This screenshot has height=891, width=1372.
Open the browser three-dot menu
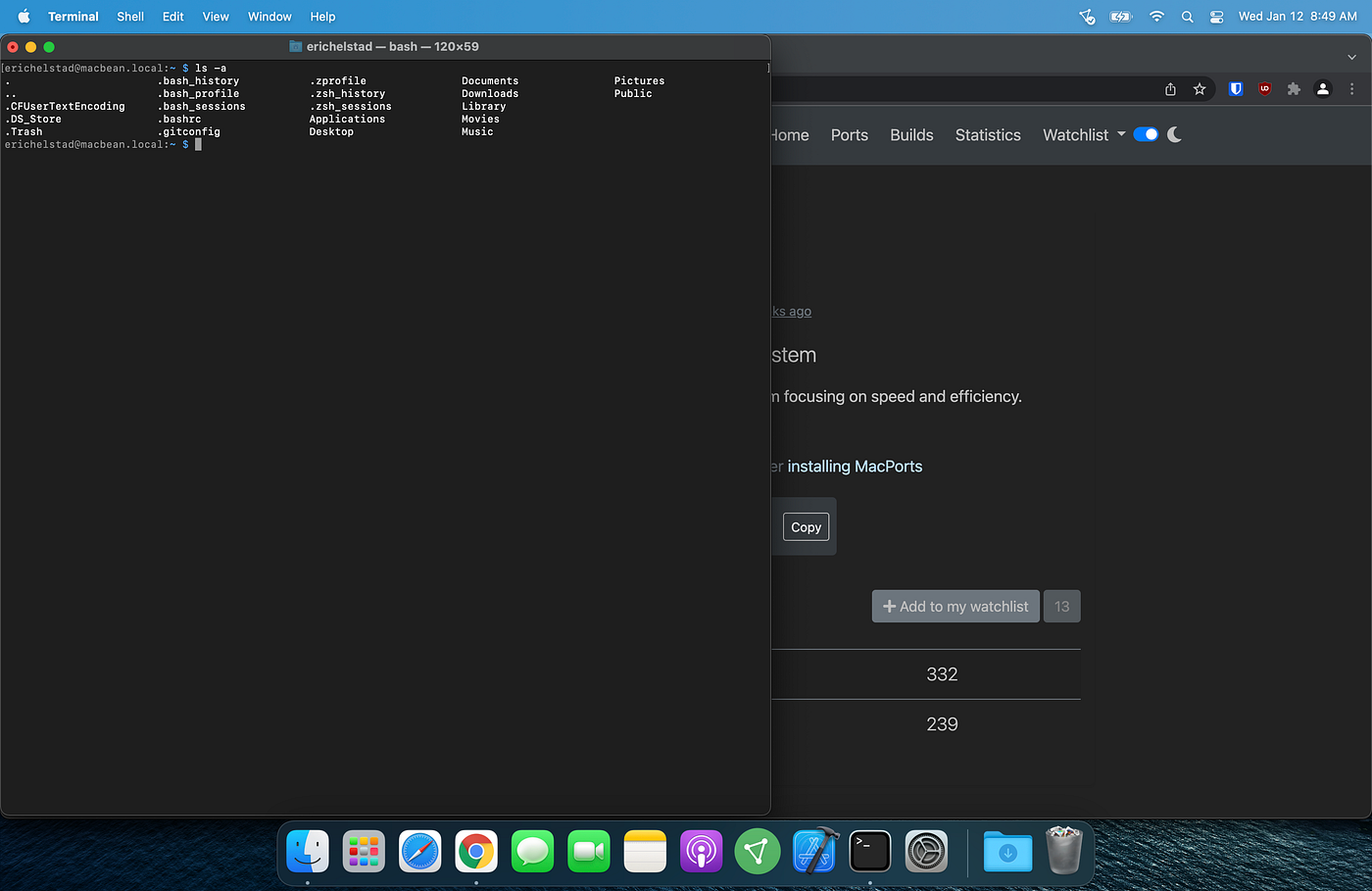pos(1352,89)
